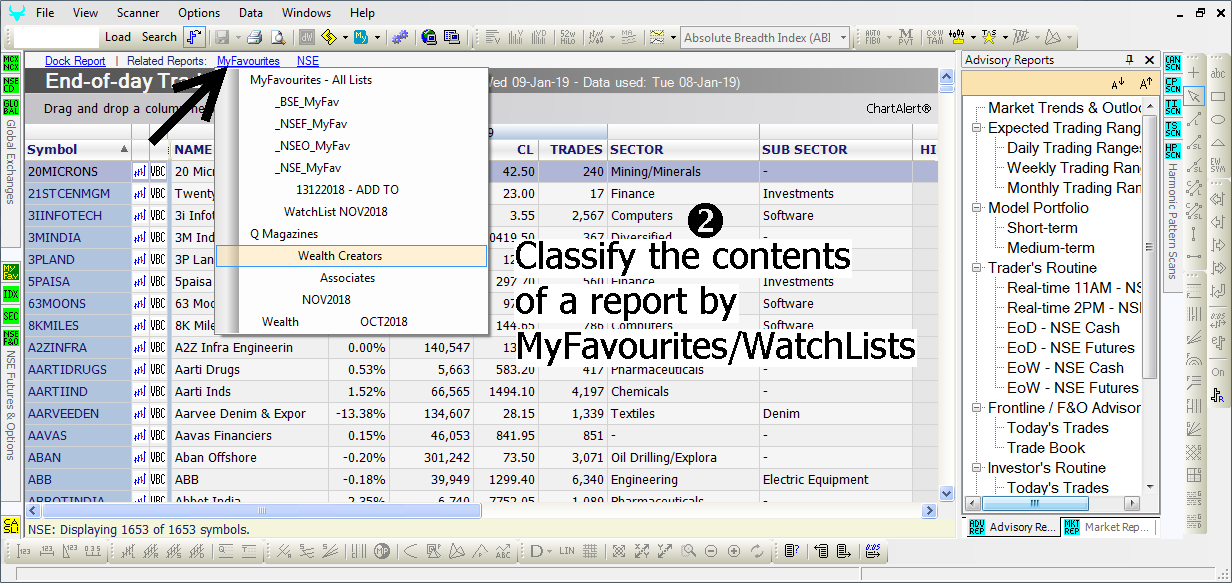Screen dimensions: 1232x583
Task: Click the MCX NCX exchange sidebar icon
Action: 11,64
